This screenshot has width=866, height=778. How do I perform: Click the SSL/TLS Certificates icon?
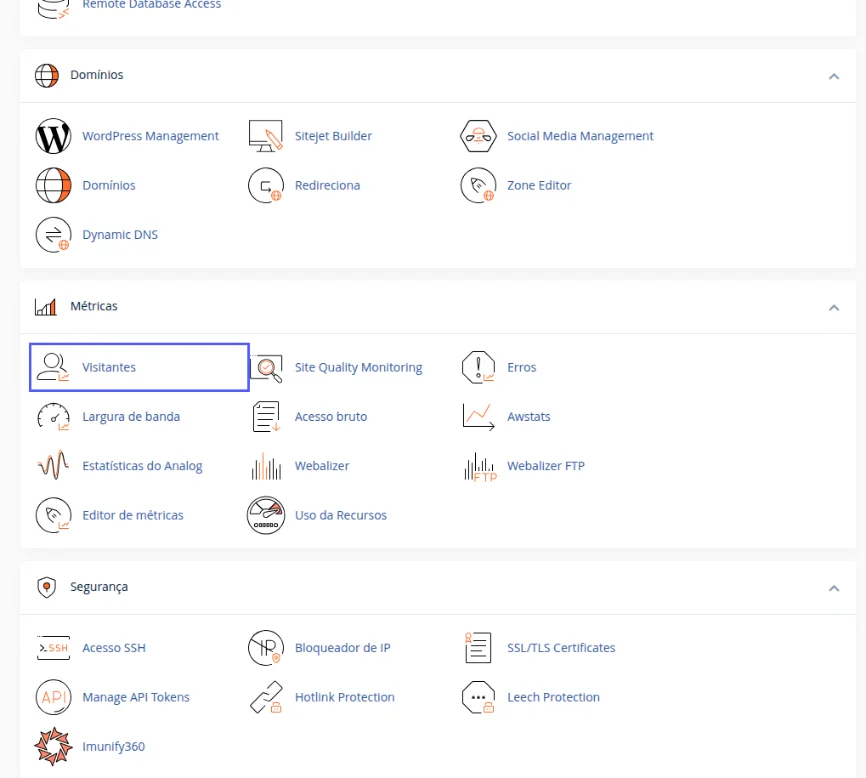pyautogui.click(x=478, y=648)
